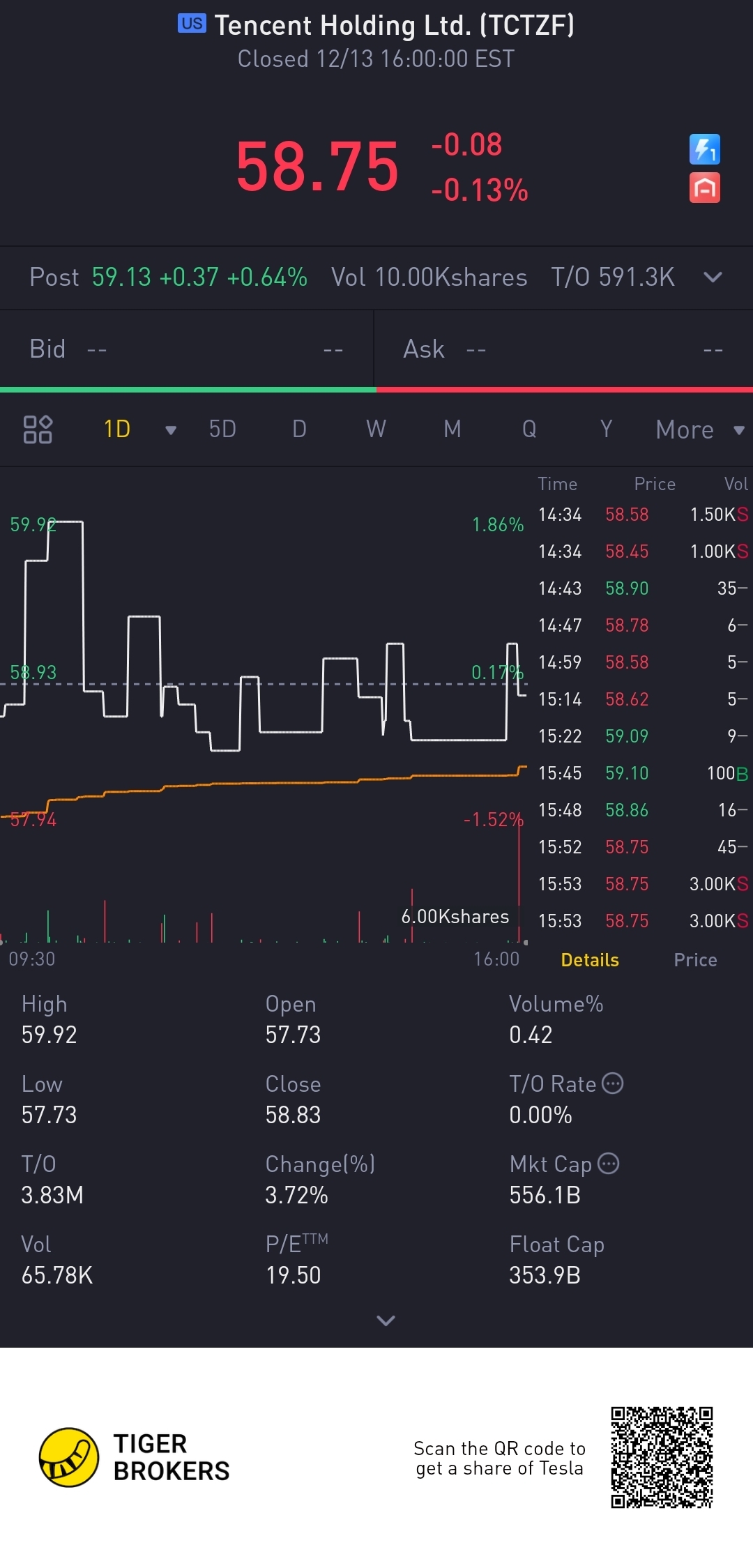Select the 14:47 trade at 58.78
The width and height of the screenshot is (753, 1568).
pos(643,625)
